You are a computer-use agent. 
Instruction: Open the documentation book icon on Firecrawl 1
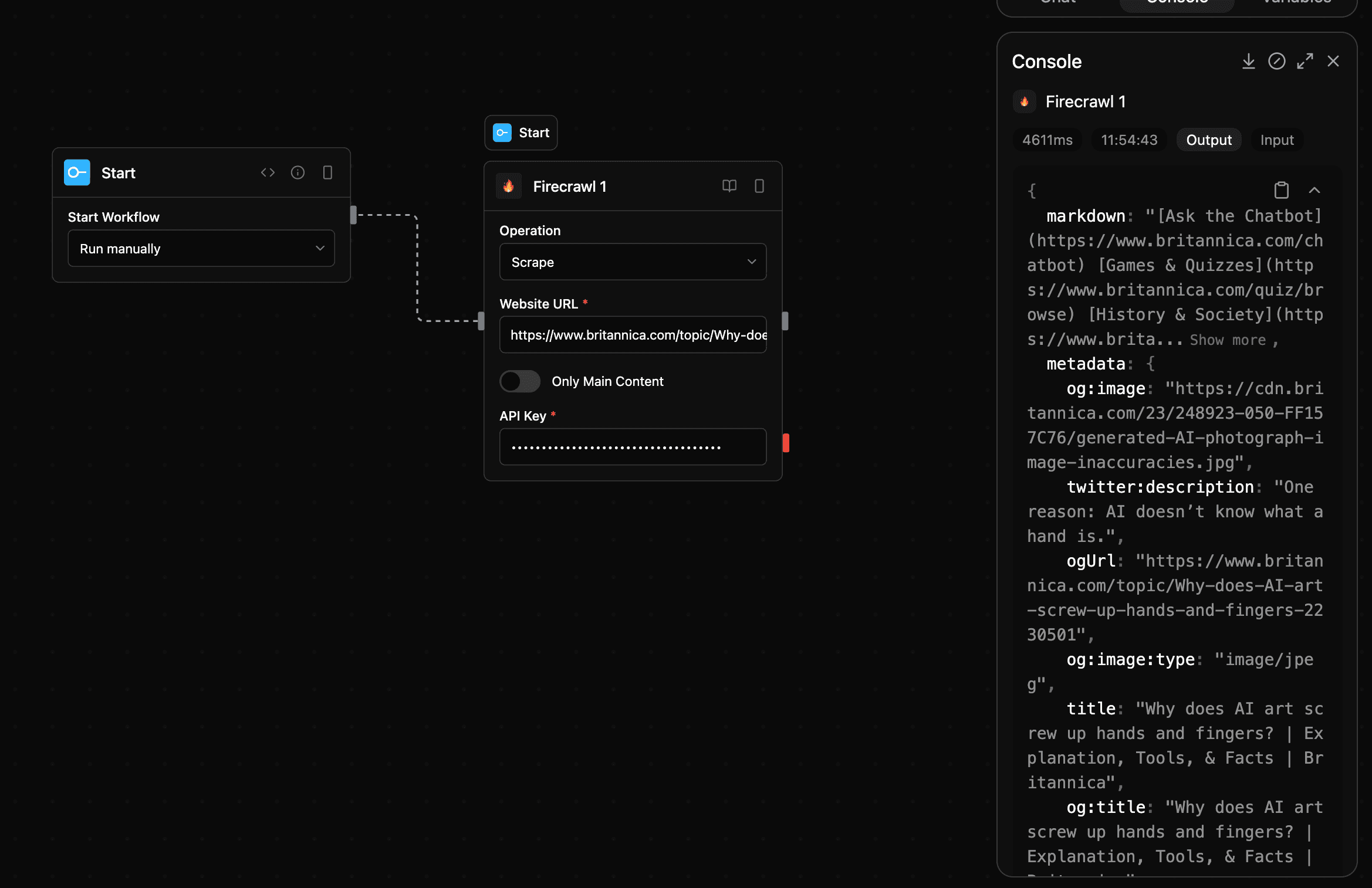(729, 186)
